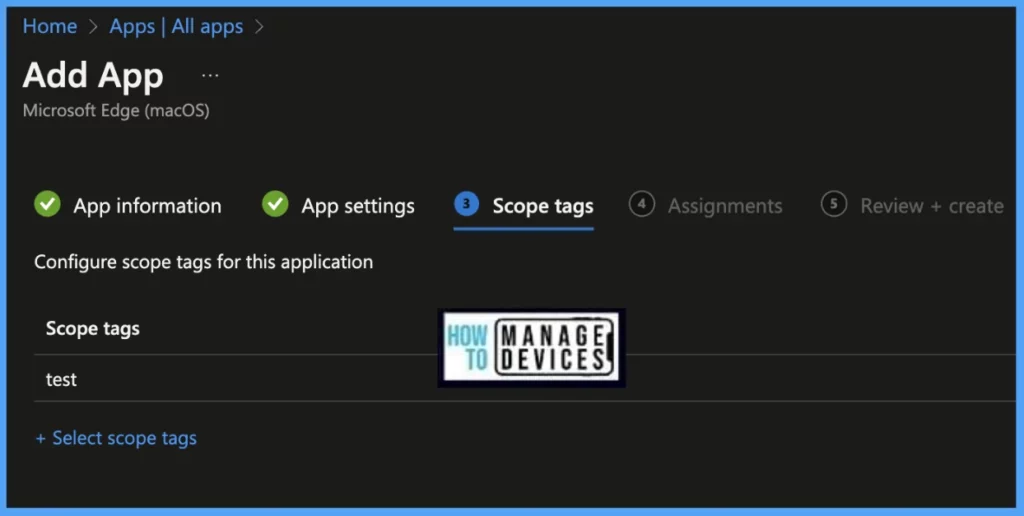
Task: Select the Scope tags tab
Action: [543, 206]
